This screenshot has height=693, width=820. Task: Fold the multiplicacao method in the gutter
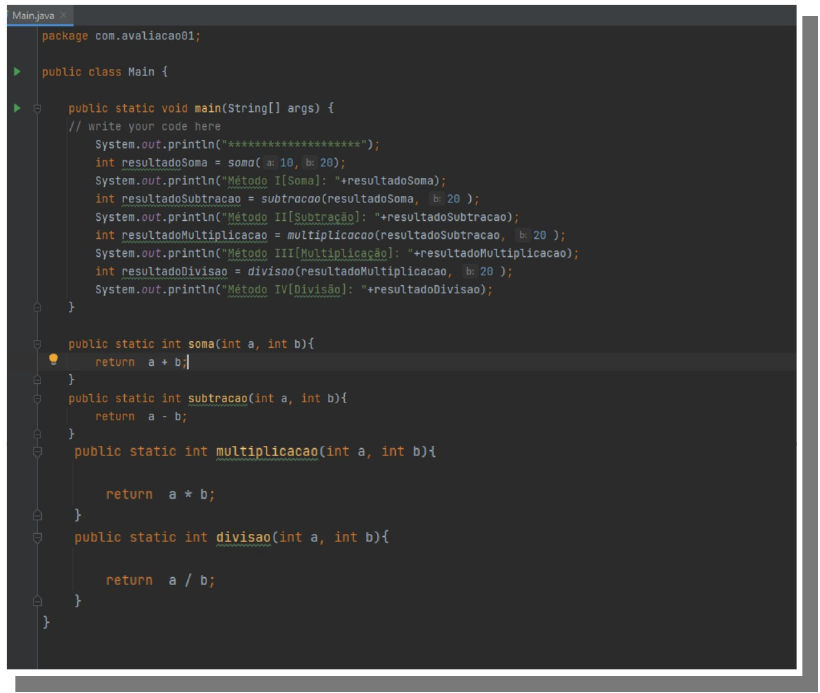coord(38,452)
